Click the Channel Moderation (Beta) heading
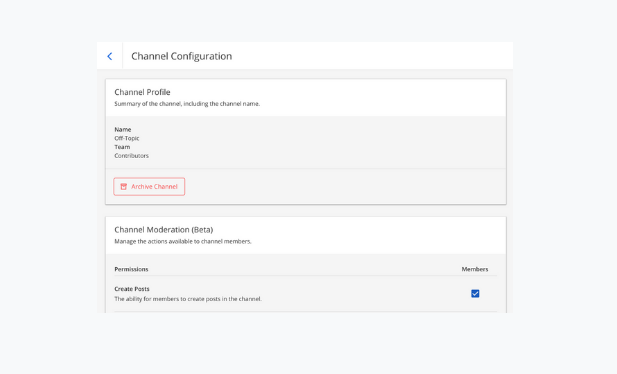The image size is (617, 374). tap(164, 230)
